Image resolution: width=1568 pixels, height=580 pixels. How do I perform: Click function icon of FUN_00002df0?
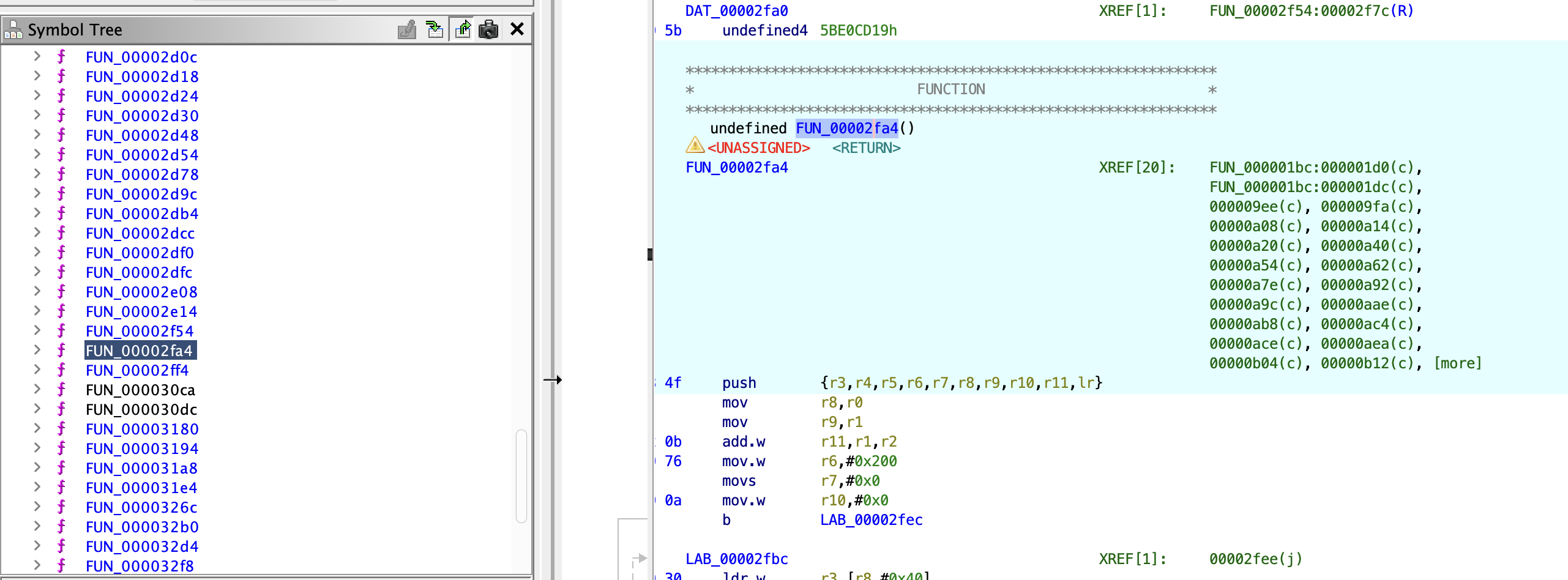[61, 253]
